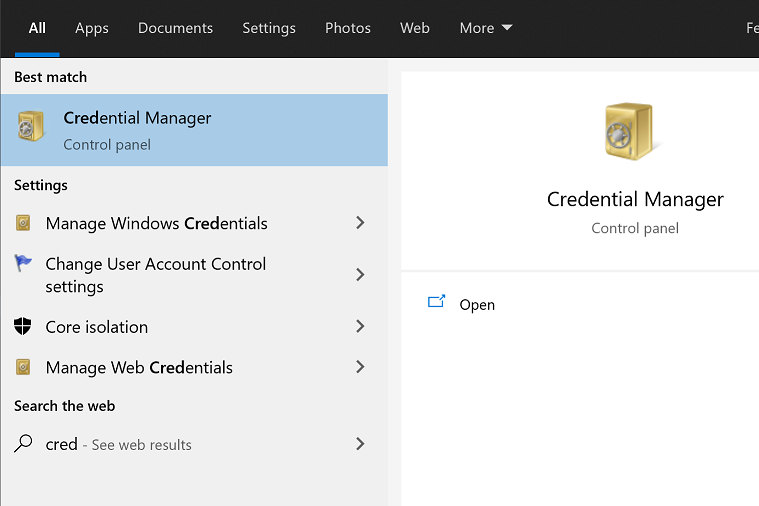
Task: Switch to the Documents tab
Action: (x=175, y=28)
